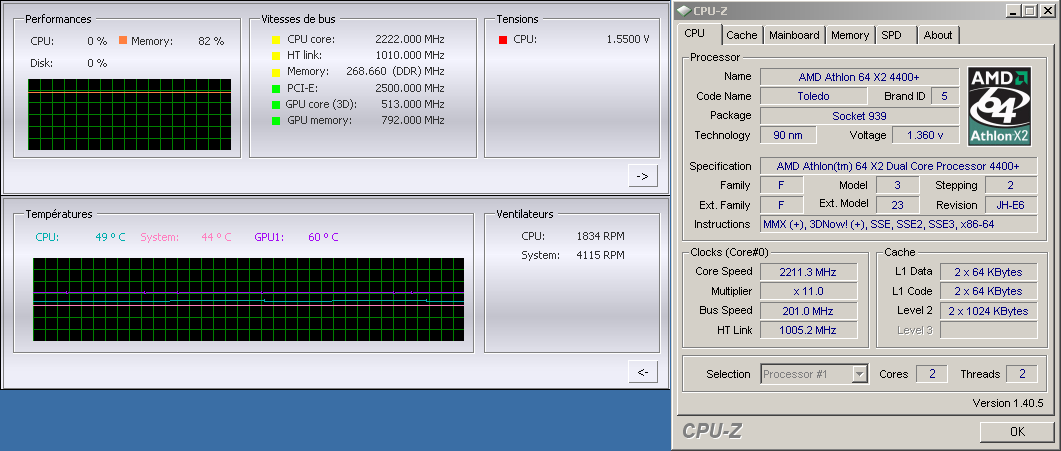Click the CPU core '2222.000 MHz' value
Viewport: 1061px width, 451px height.
409,40
